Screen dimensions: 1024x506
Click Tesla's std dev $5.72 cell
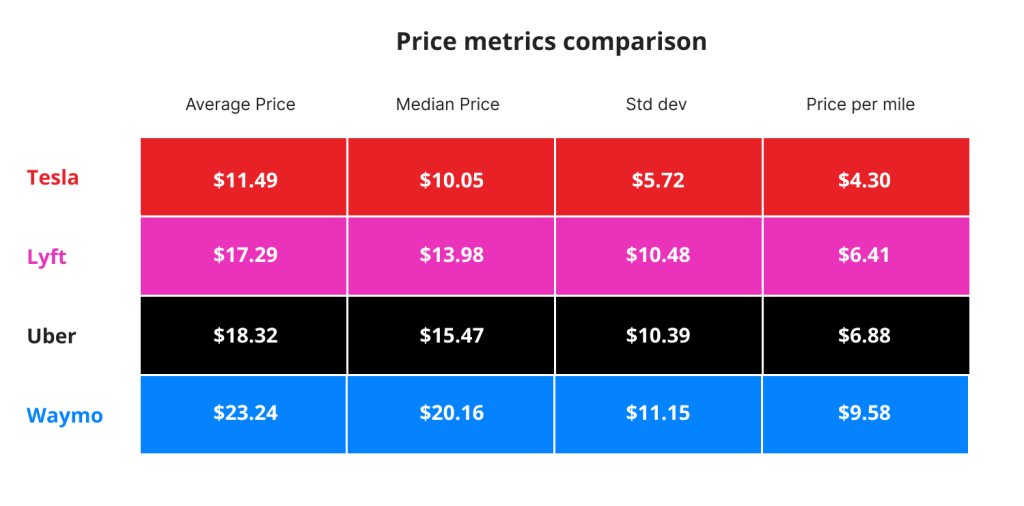click(658, 180)
